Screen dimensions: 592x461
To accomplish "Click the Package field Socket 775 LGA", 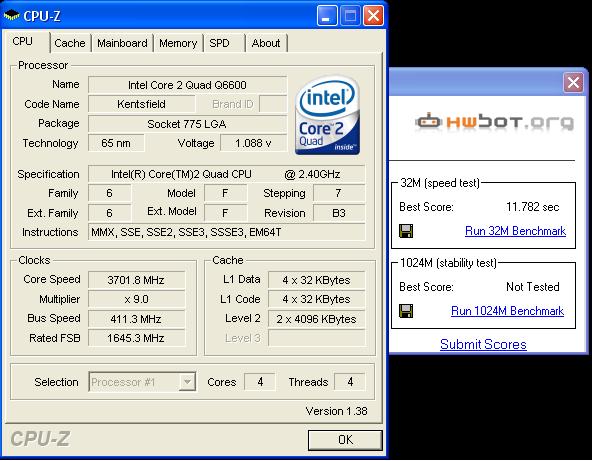I will pos(188,124).
